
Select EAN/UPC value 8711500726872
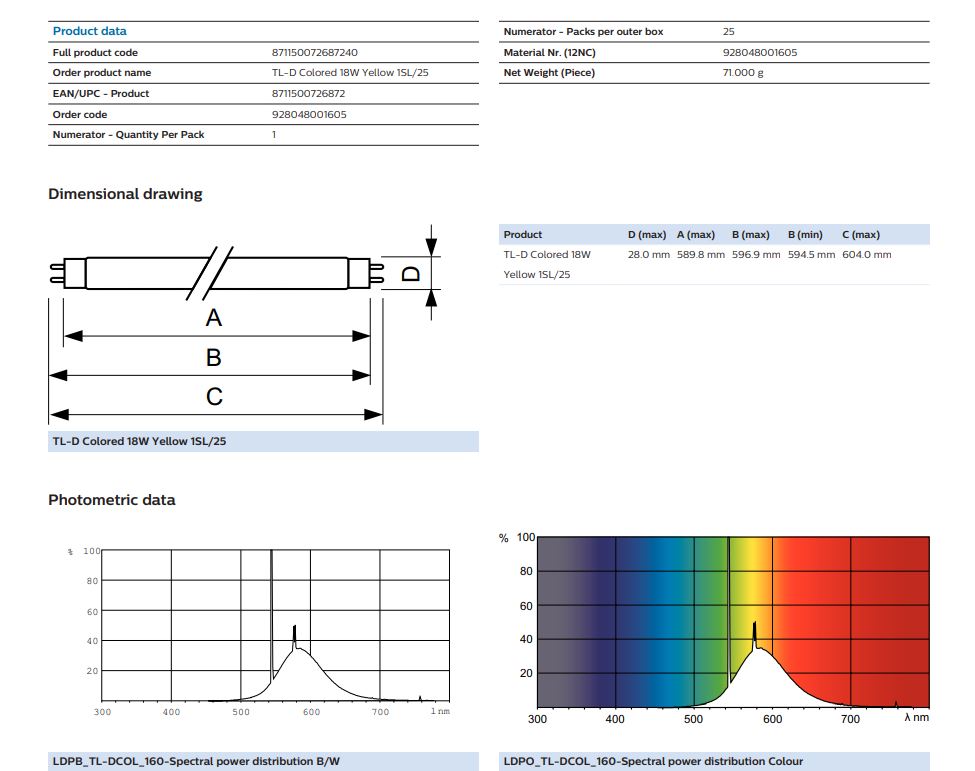tap(308, 94)
